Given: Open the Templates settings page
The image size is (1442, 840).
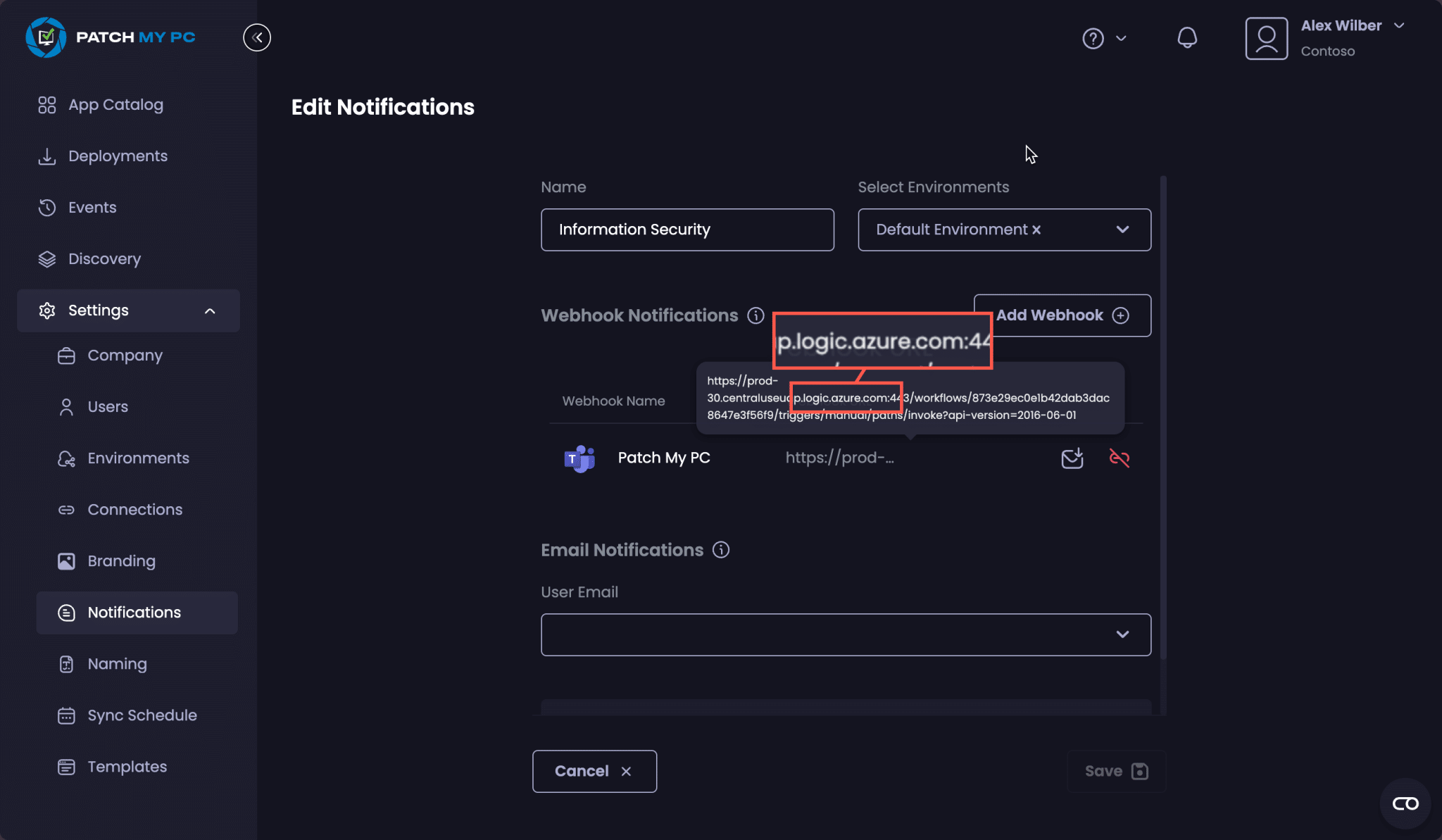Looking at the screenshot, I should (127, 766).
